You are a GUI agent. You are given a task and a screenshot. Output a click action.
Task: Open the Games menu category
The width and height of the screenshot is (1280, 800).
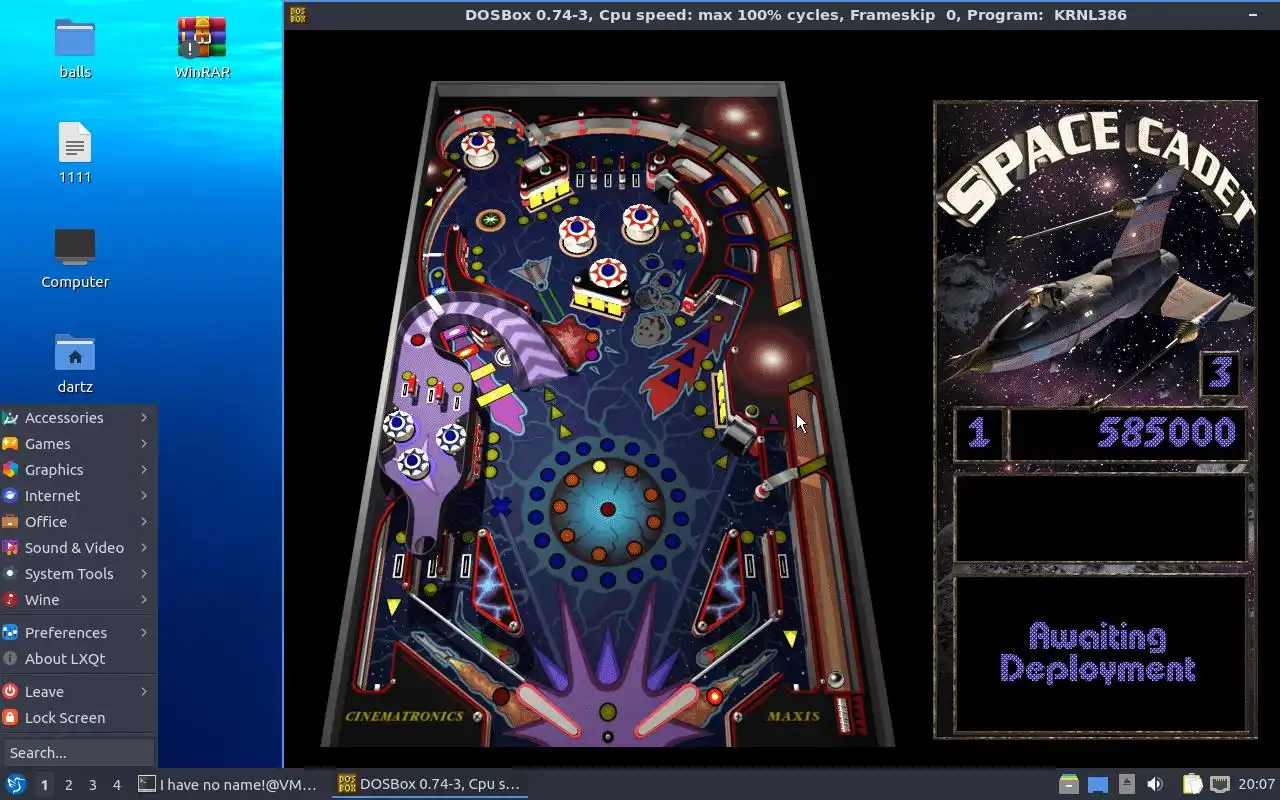[78, 443]
